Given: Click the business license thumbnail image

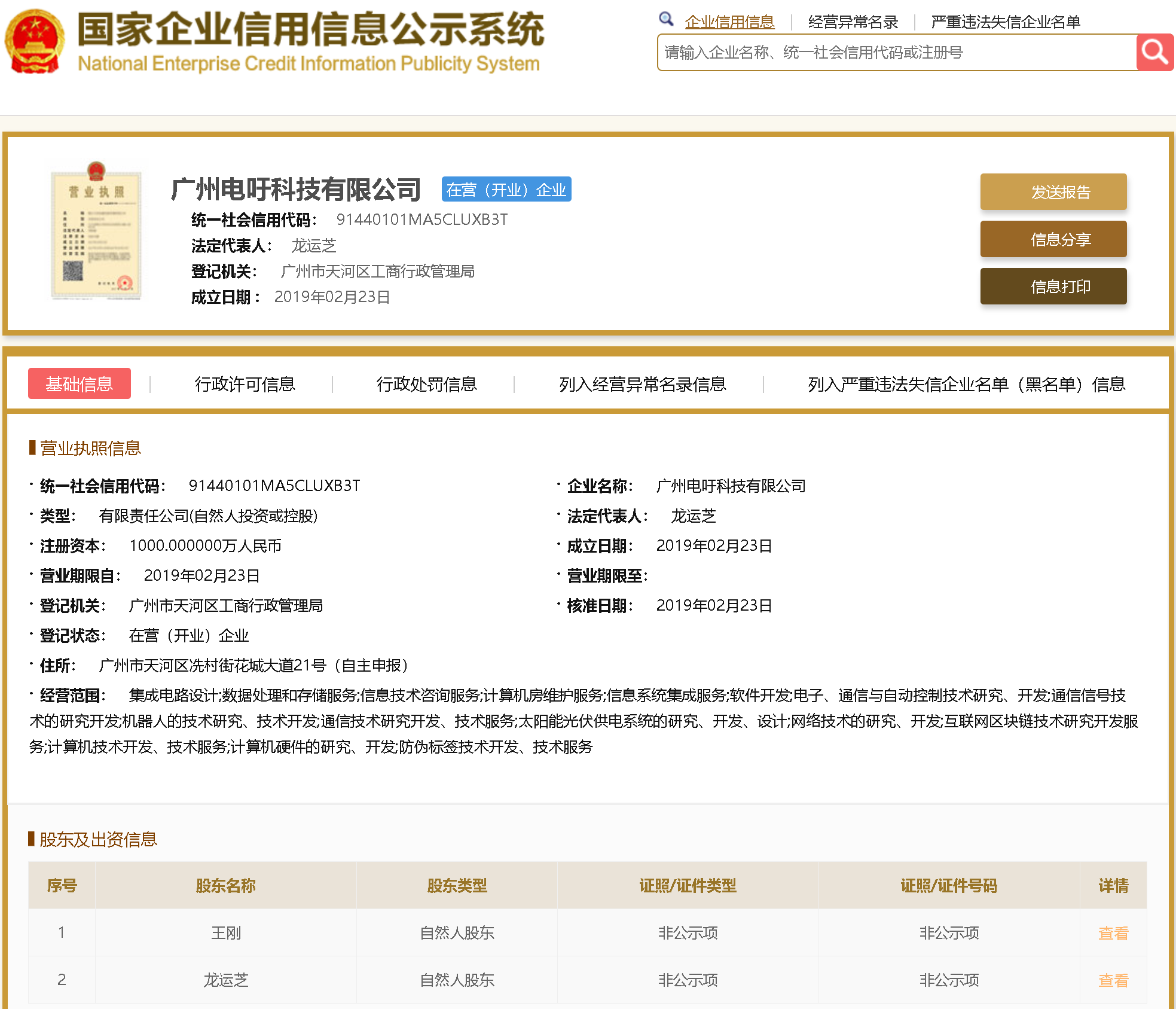Looking at the screenshot, I should [x=96, y=233].
